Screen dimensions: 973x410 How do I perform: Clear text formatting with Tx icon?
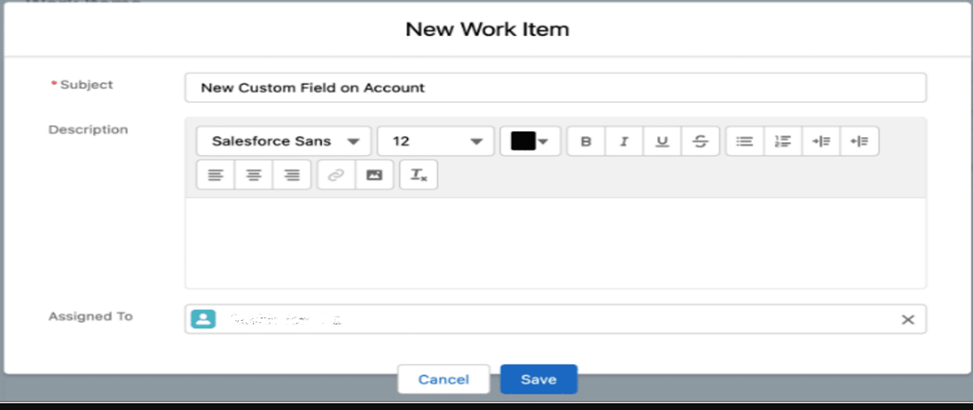[x=419, y=175]
